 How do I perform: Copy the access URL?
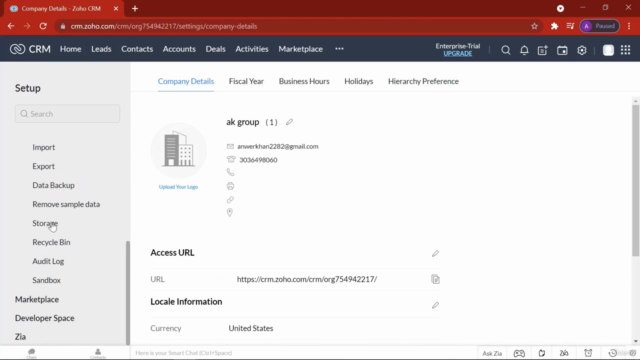point(435,279)
